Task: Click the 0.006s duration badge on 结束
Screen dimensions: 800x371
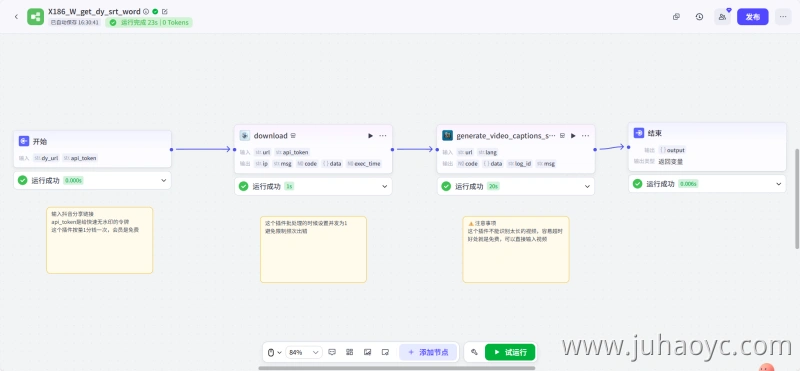Action: click(688, 184)
